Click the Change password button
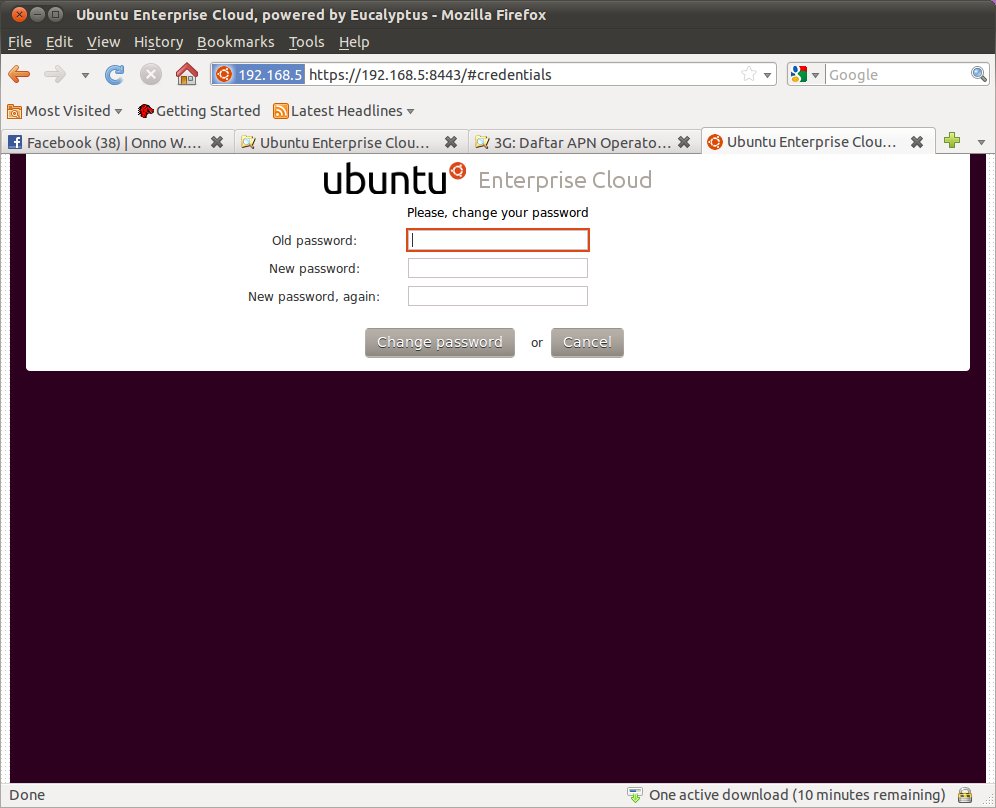The width and height of the screenshot is (996, 808). click(439, 342)
